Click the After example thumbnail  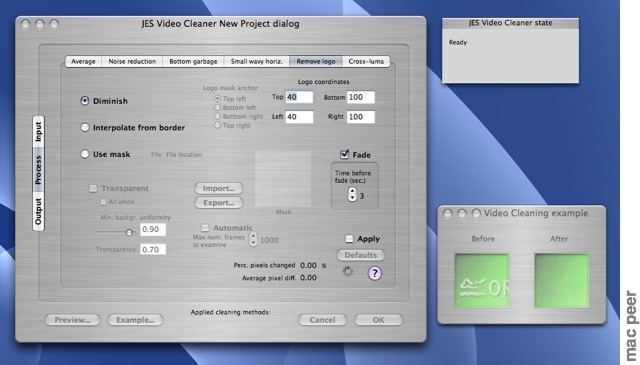pyautogui.click(x=562, y=281)
